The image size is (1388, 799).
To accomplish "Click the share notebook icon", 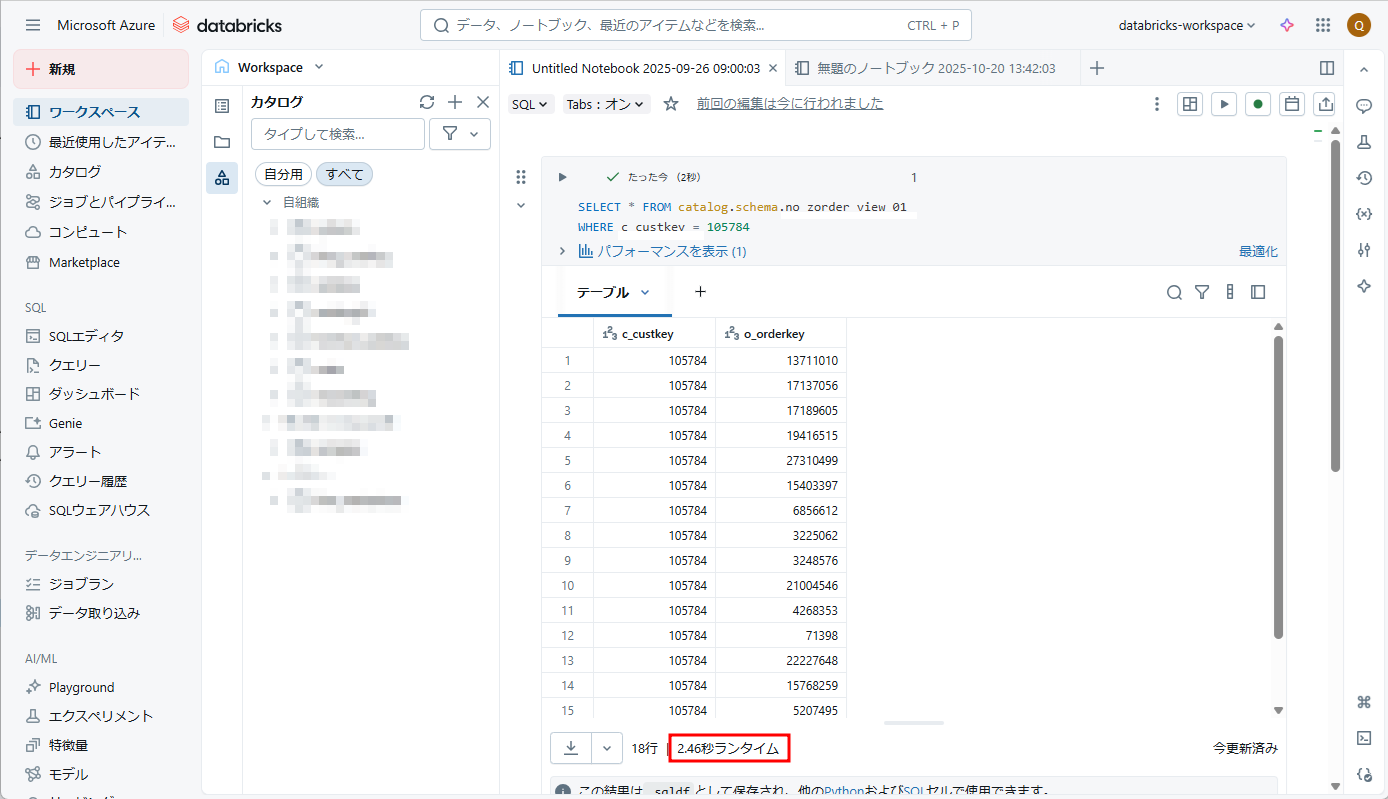I will coord(1325,104).
